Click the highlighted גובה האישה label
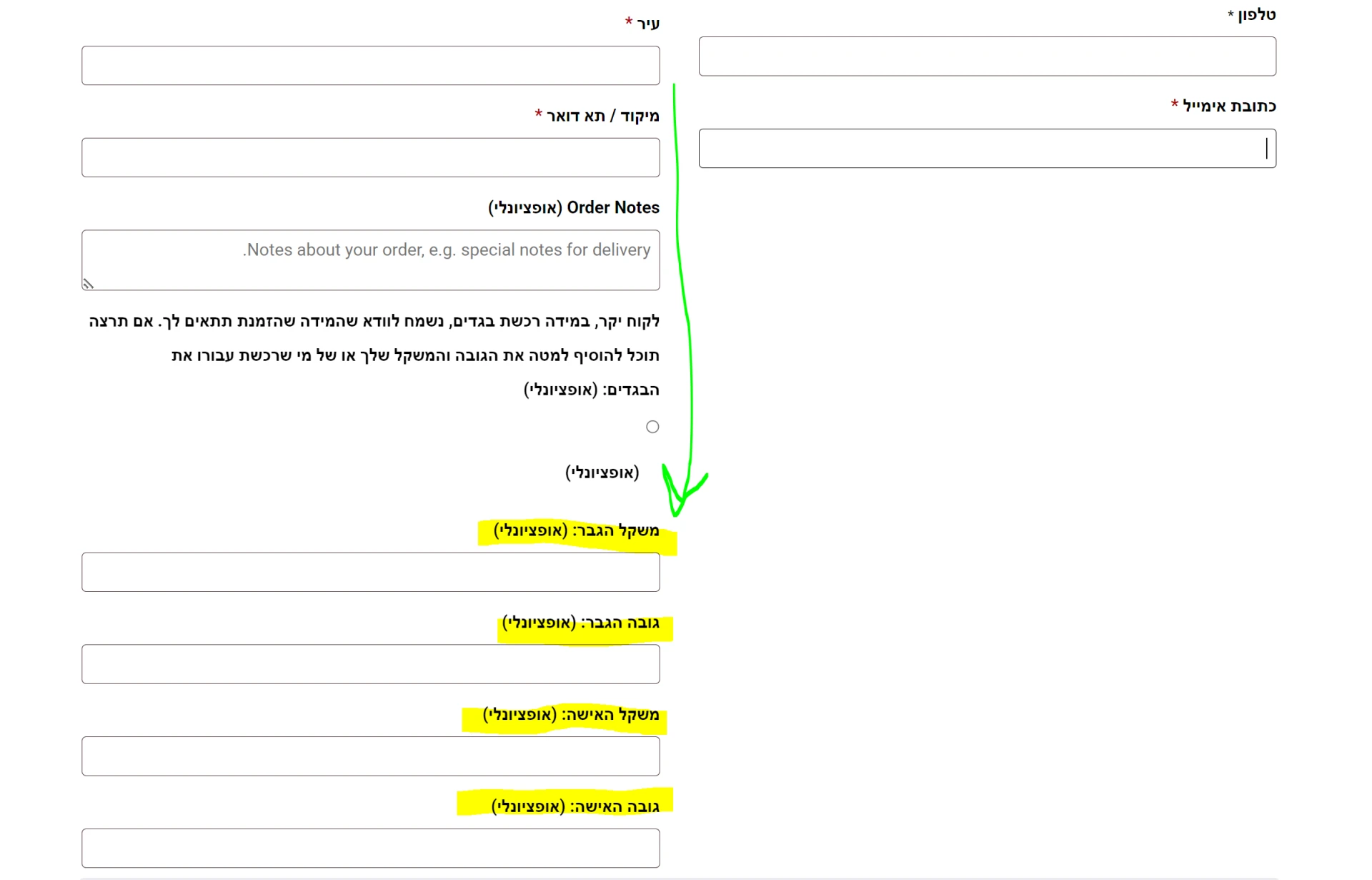This screenshot has height=880, width=1372. point(575,807)
